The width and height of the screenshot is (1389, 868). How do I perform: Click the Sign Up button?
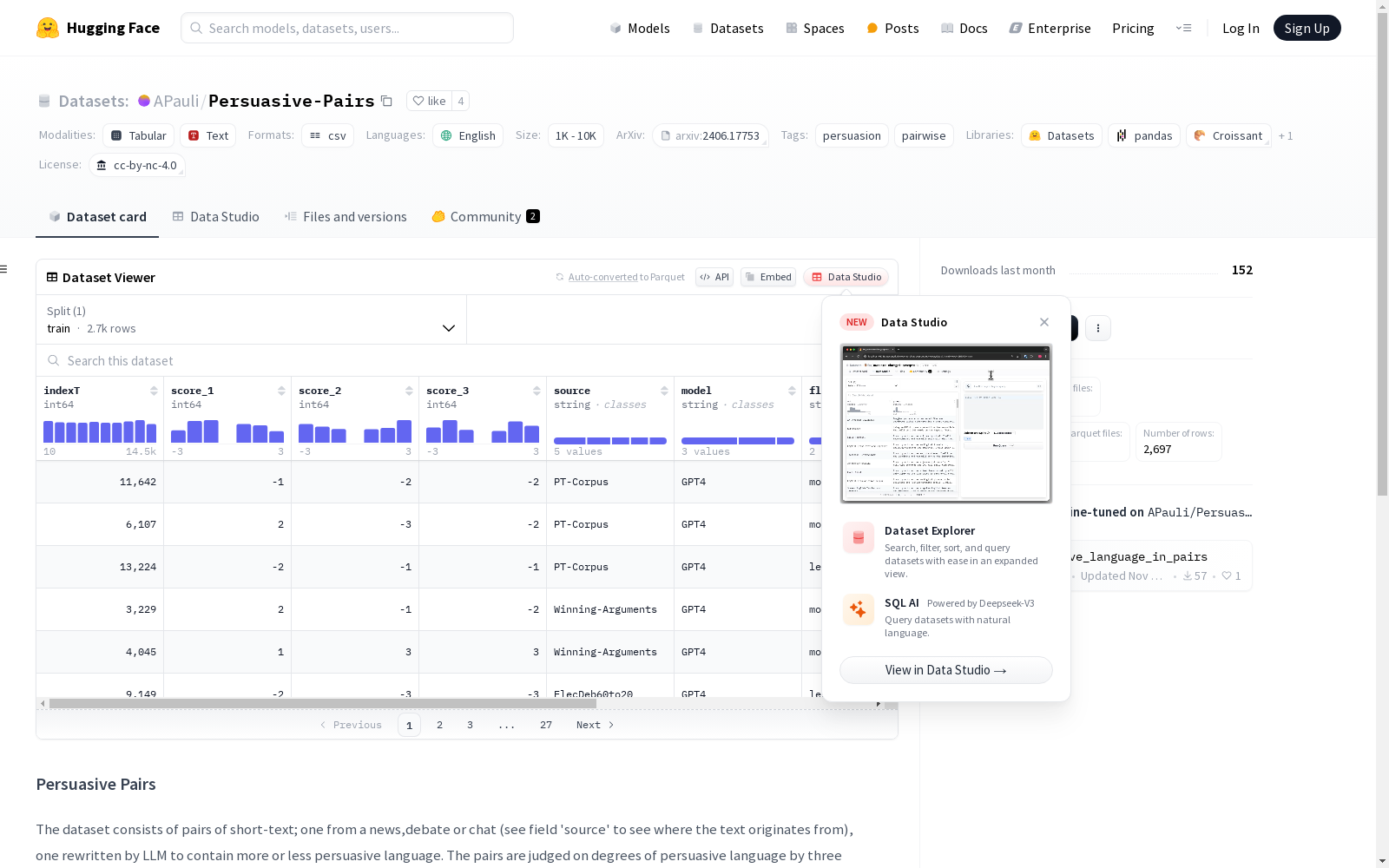(x=1307, y=28)
